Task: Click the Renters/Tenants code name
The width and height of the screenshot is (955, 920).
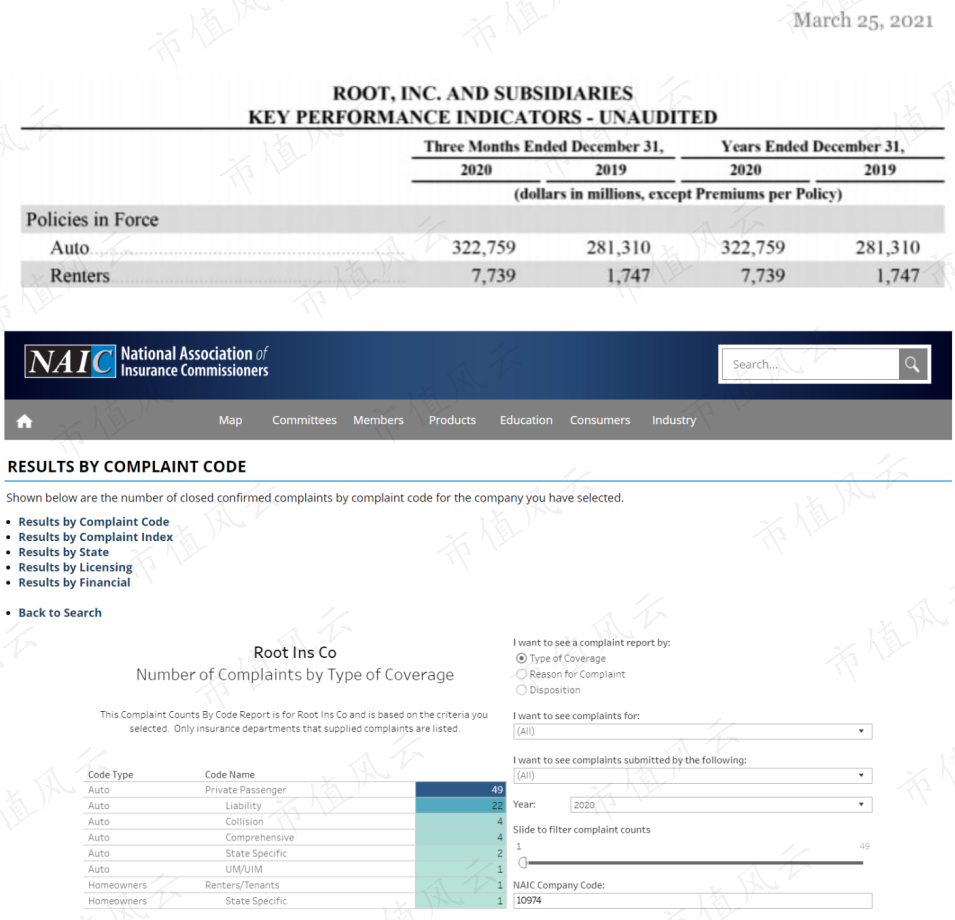Action: [x=242, y=885]
